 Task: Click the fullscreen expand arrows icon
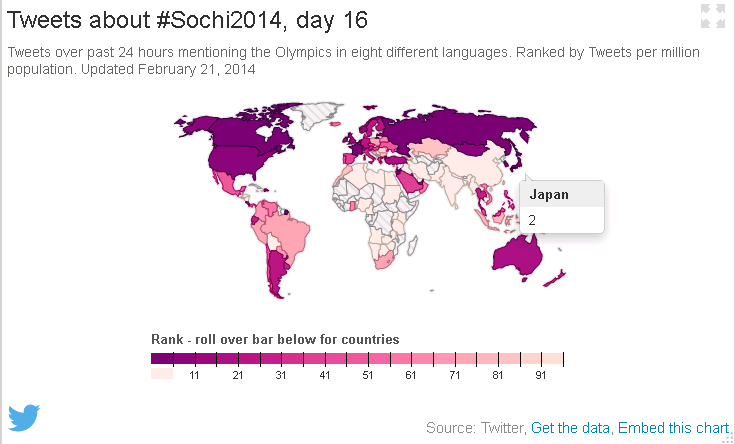pos(712,15)
